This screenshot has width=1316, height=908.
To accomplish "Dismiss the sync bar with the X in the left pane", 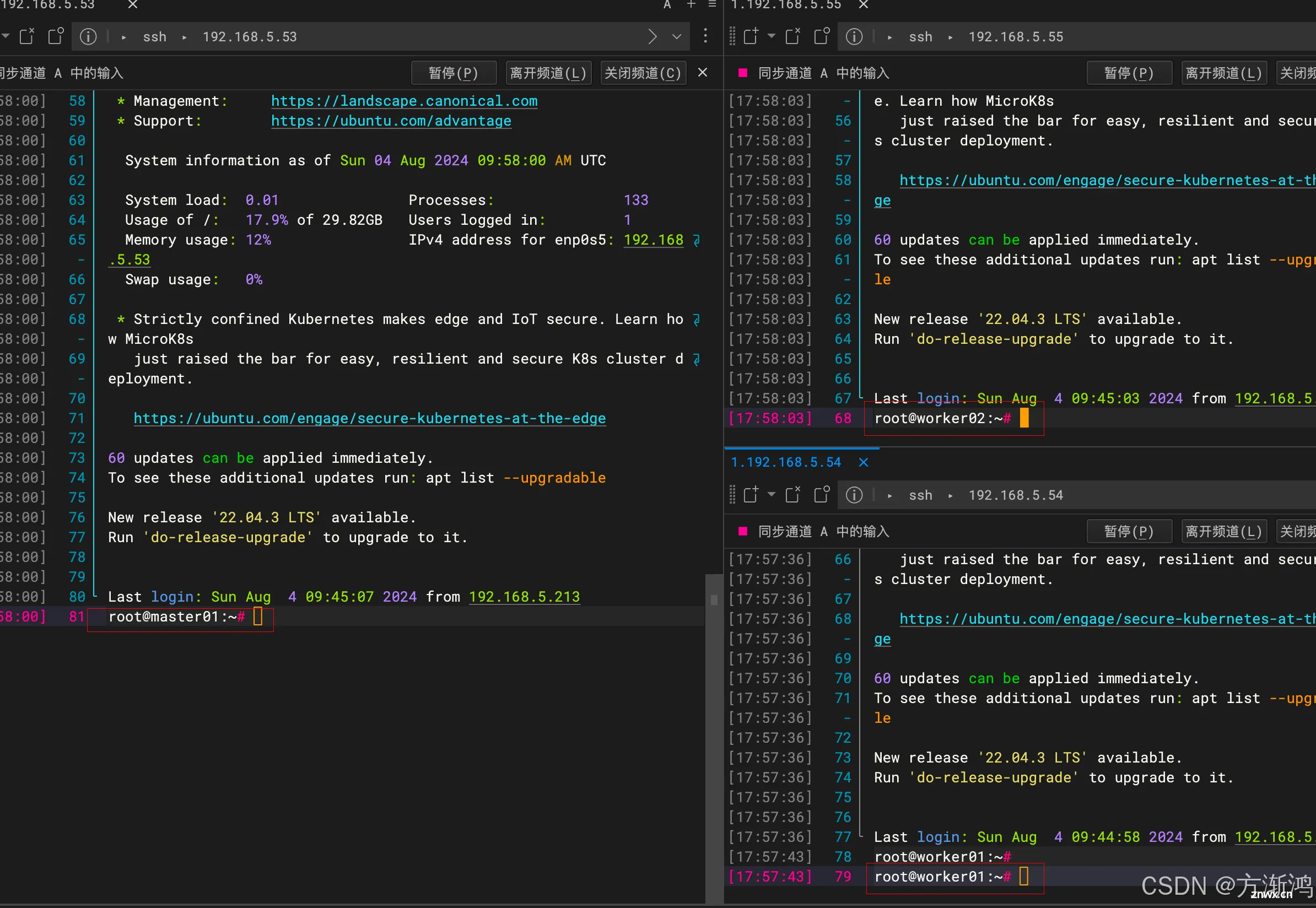I will click(x=702, y=72).
